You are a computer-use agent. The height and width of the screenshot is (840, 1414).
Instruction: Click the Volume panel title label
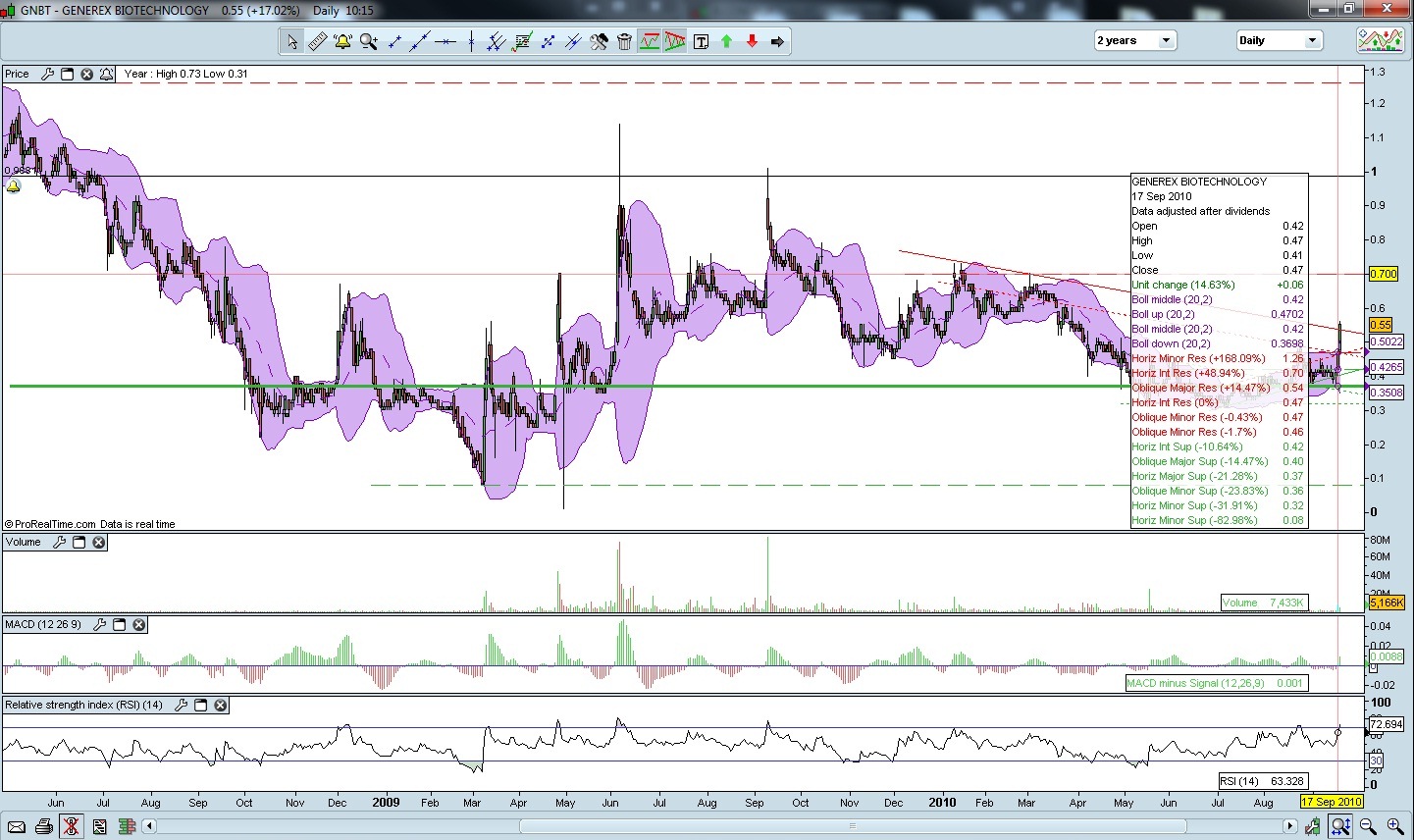[x=24, y=542]
